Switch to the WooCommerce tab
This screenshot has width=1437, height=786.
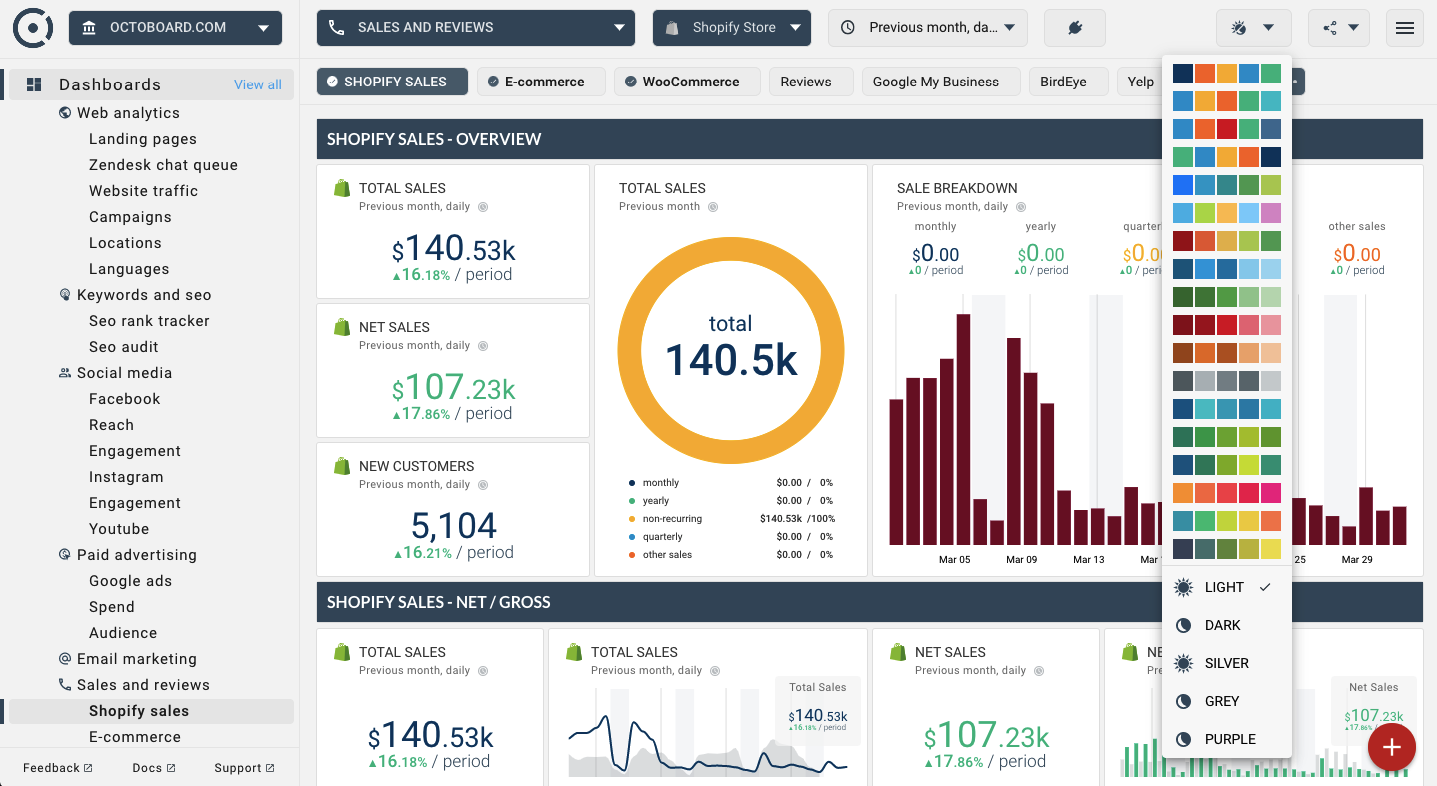[x=687, y=82]
